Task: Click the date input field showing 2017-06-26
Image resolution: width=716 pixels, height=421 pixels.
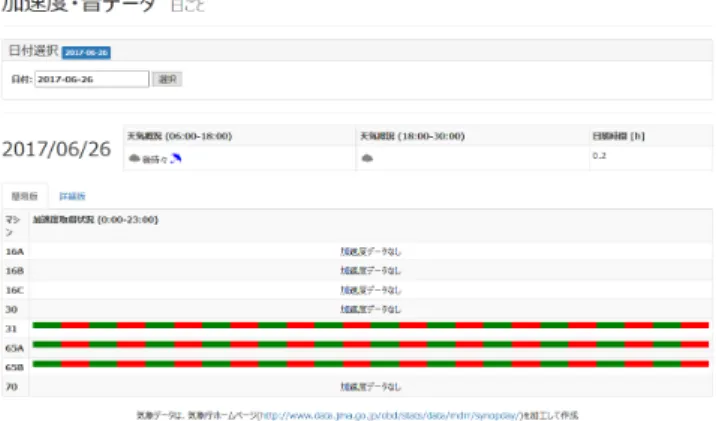Action: tap(92, 79)
